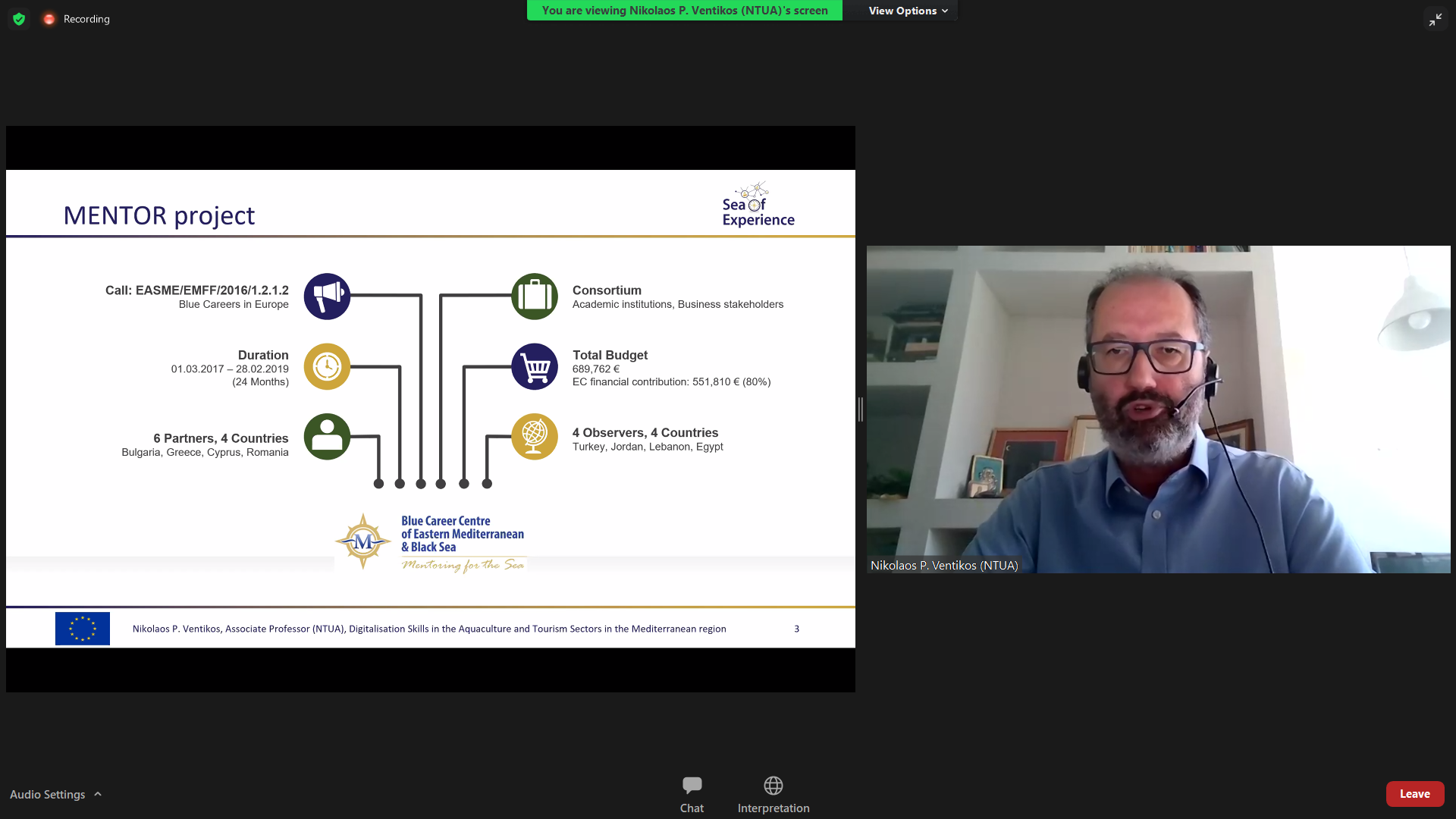
Task: Open the Chat panel
Action: click(692, 794)
